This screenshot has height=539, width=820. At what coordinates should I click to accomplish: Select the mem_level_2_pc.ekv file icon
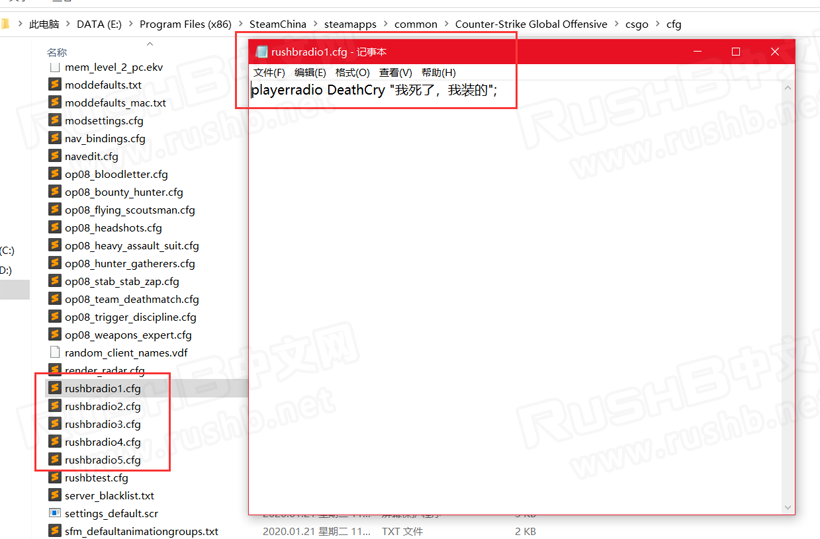[55, 67]
